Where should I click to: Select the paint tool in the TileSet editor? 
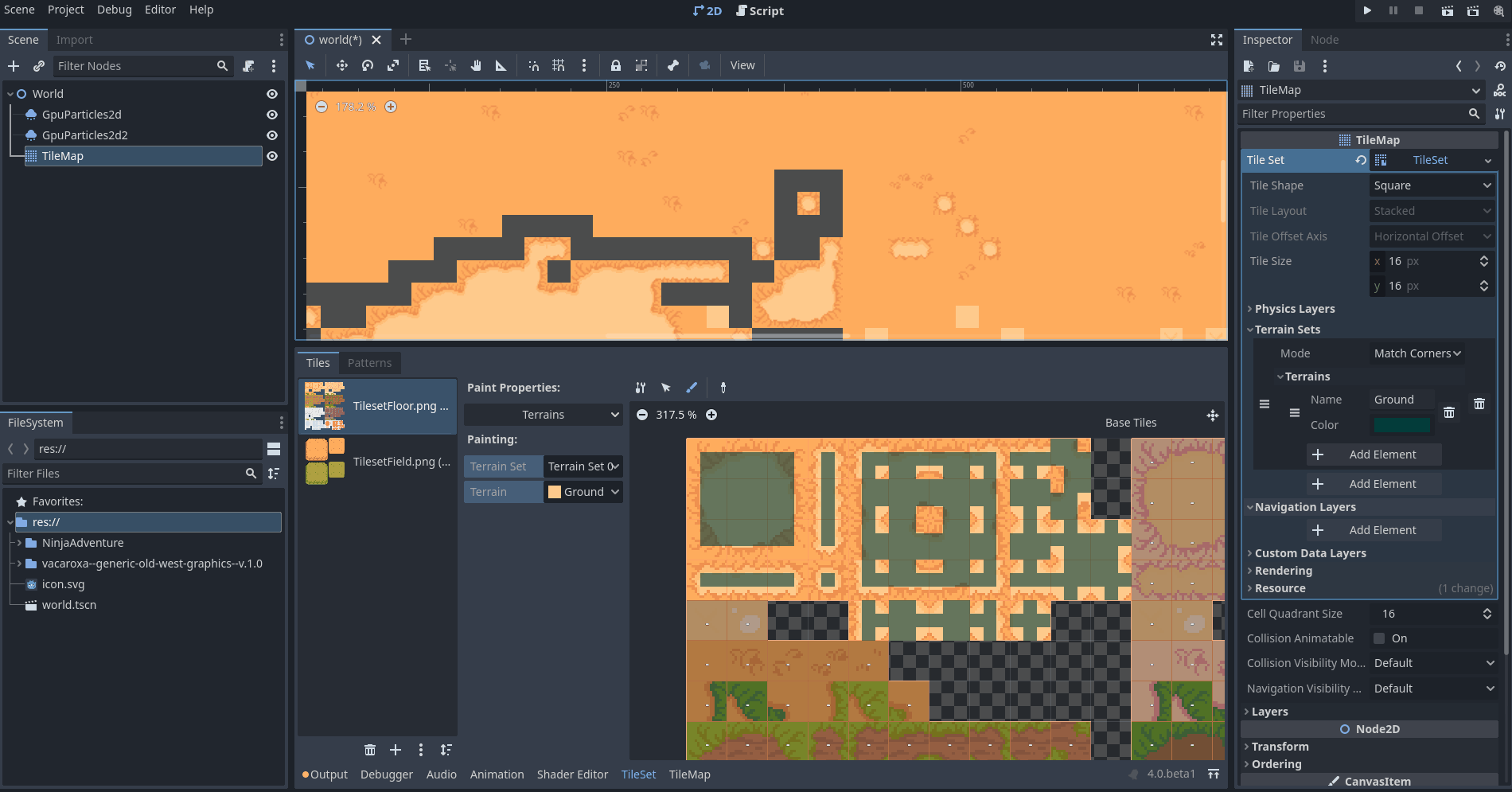692,388
